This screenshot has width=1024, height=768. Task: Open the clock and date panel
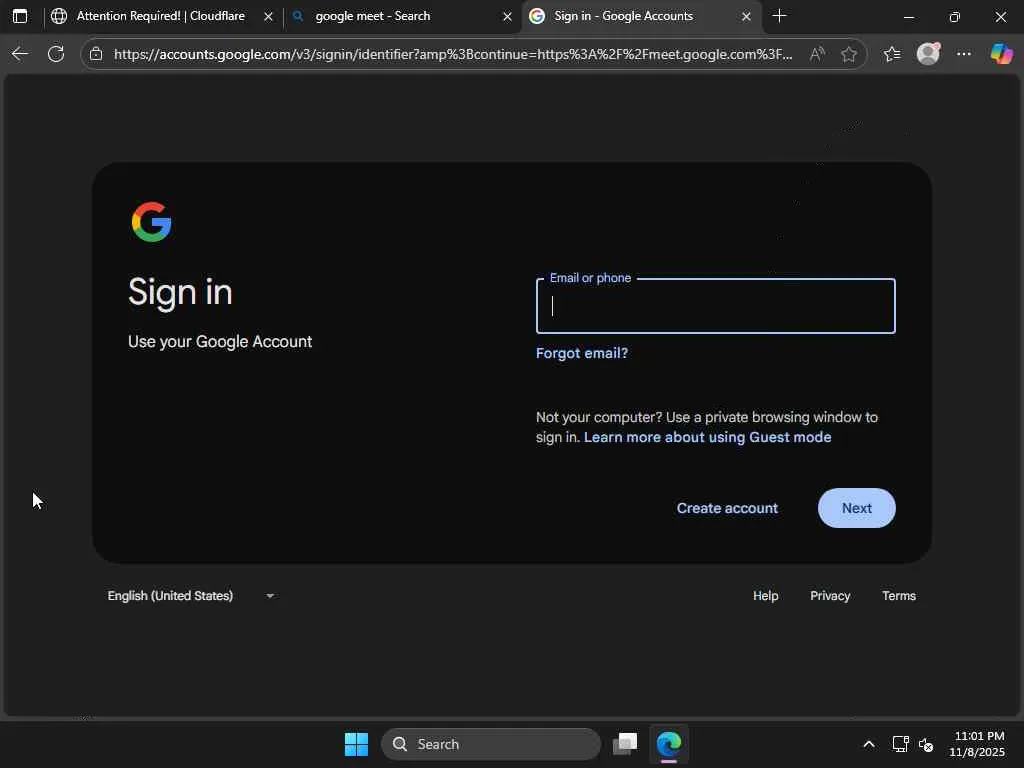pos(977,744)
